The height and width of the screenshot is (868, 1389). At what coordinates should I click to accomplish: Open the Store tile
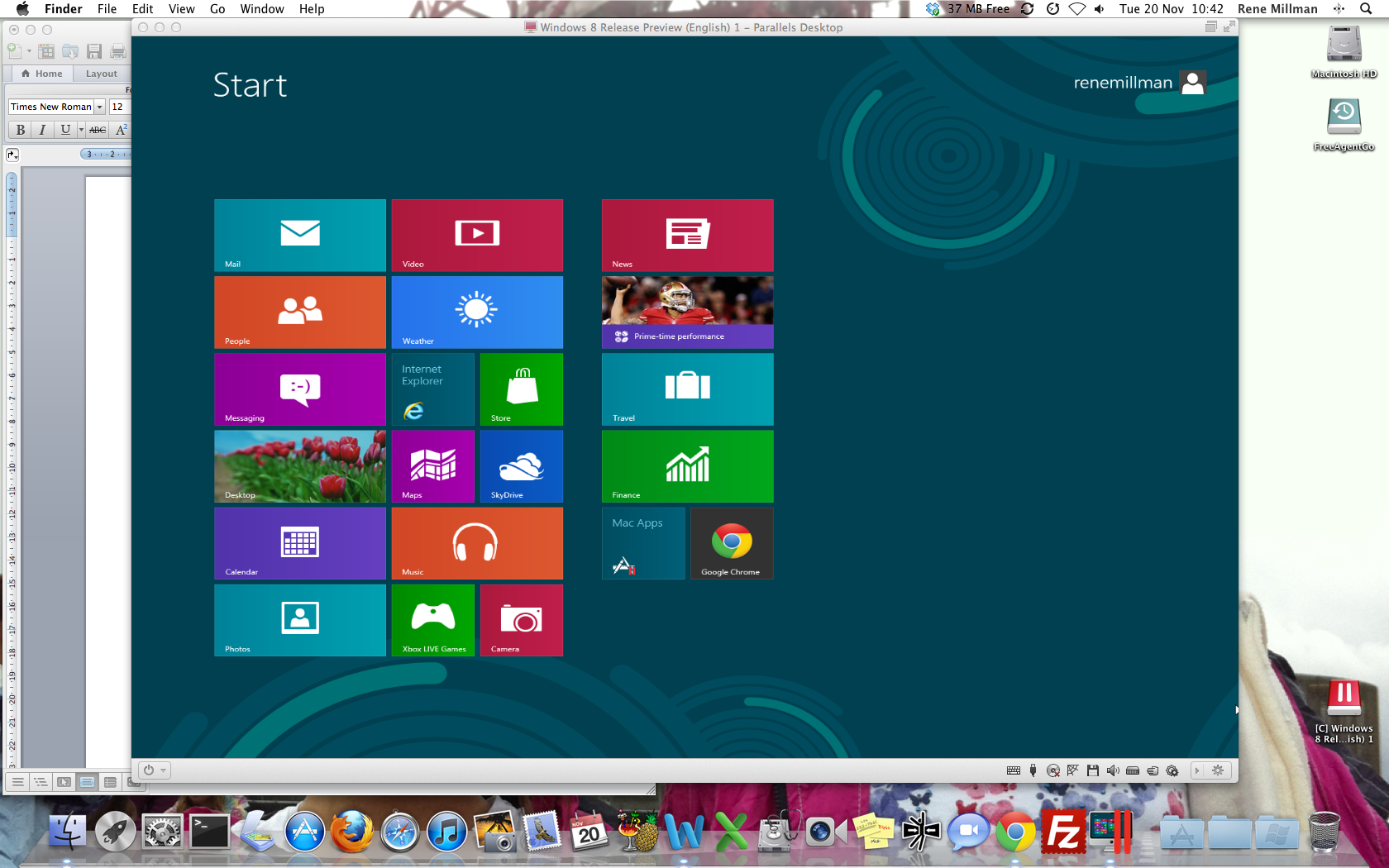pyautogui.click(x=522, y=389)
